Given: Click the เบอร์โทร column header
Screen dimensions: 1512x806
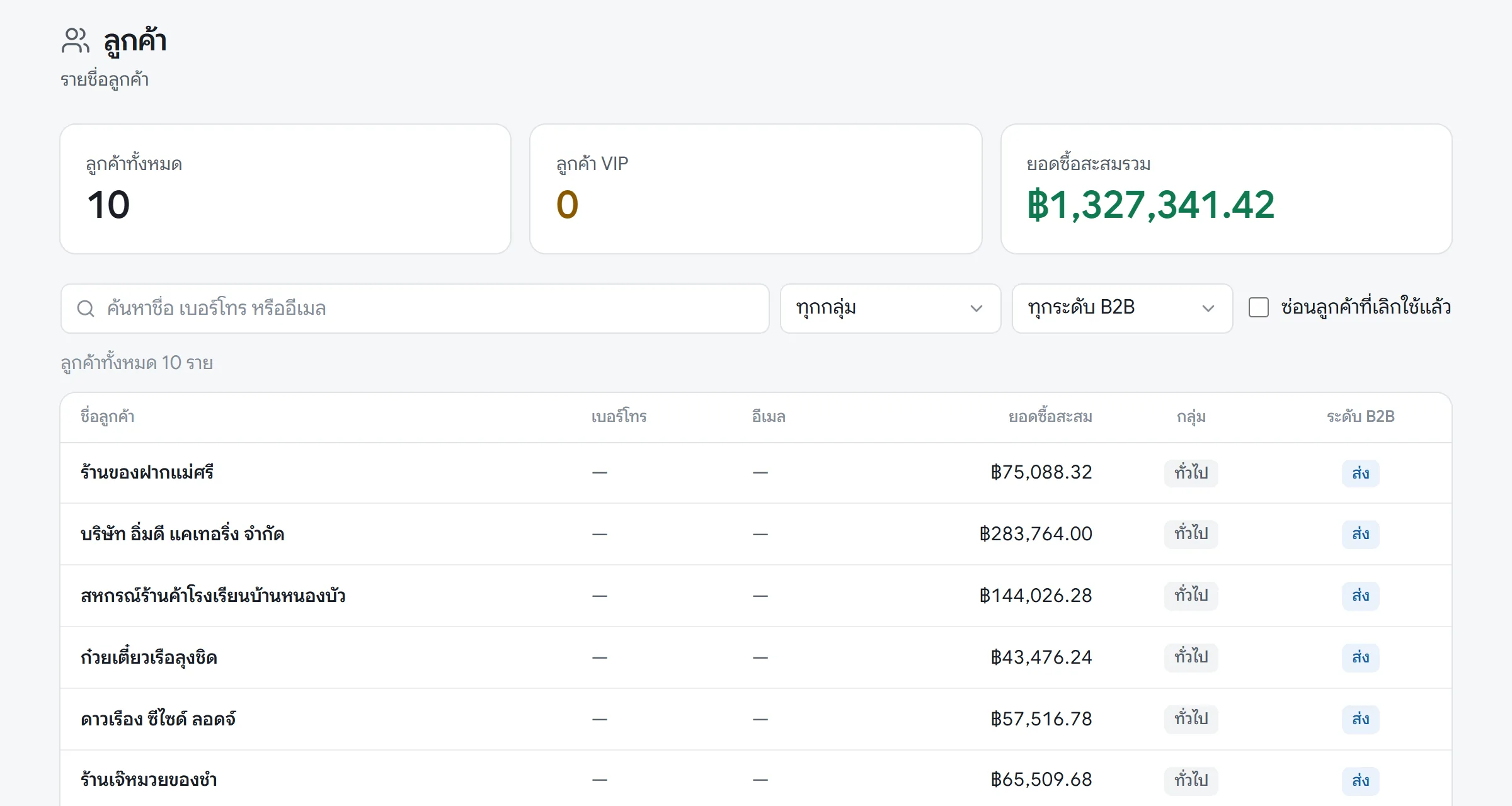Looking at the screenshot, I should click(619, 417).
